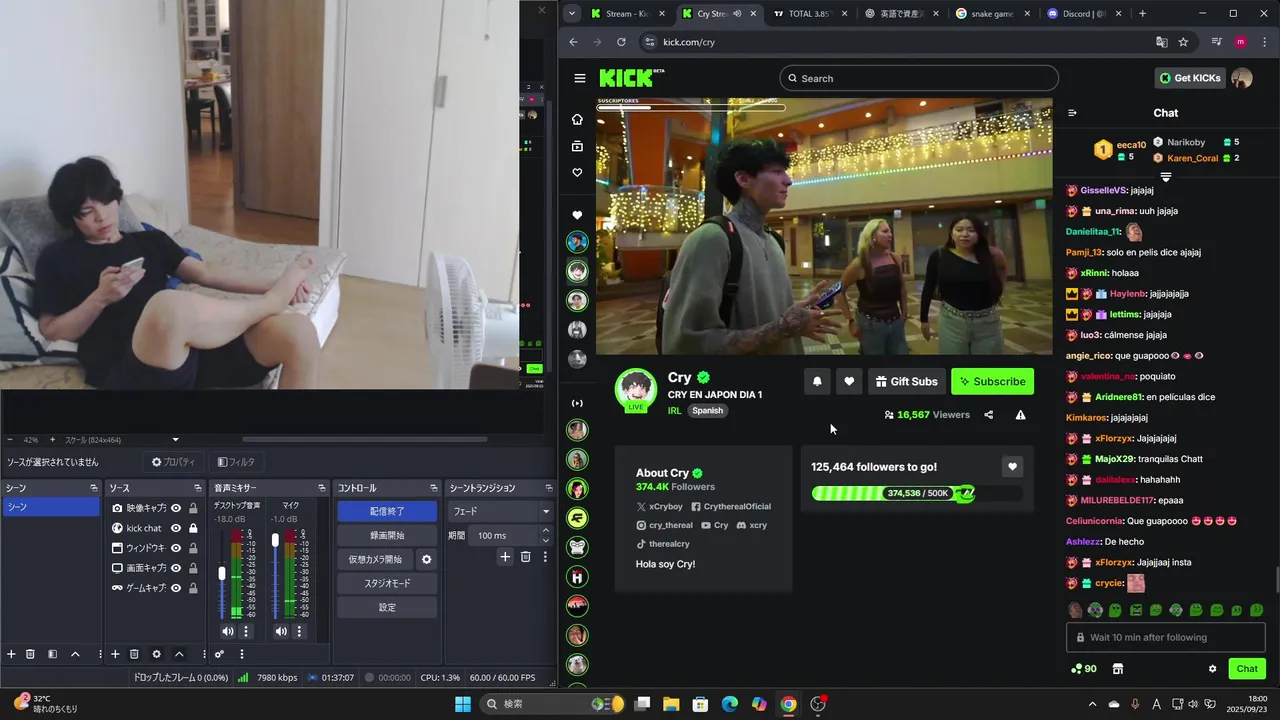The height and width of the screenshot is (720, 1280).
Task: Toggle visibility of ゲームキャプチャ source
Action: pos(176,588)
